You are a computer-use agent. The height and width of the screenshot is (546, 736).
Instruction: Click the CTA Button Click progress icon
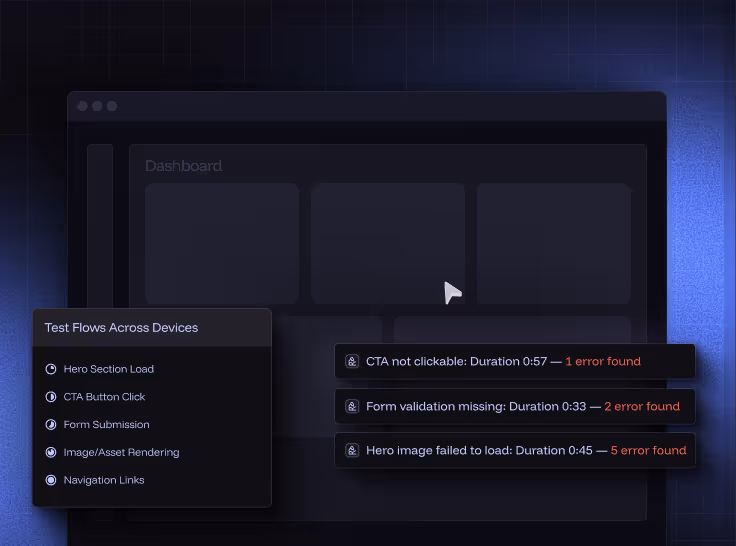[51, 397]
